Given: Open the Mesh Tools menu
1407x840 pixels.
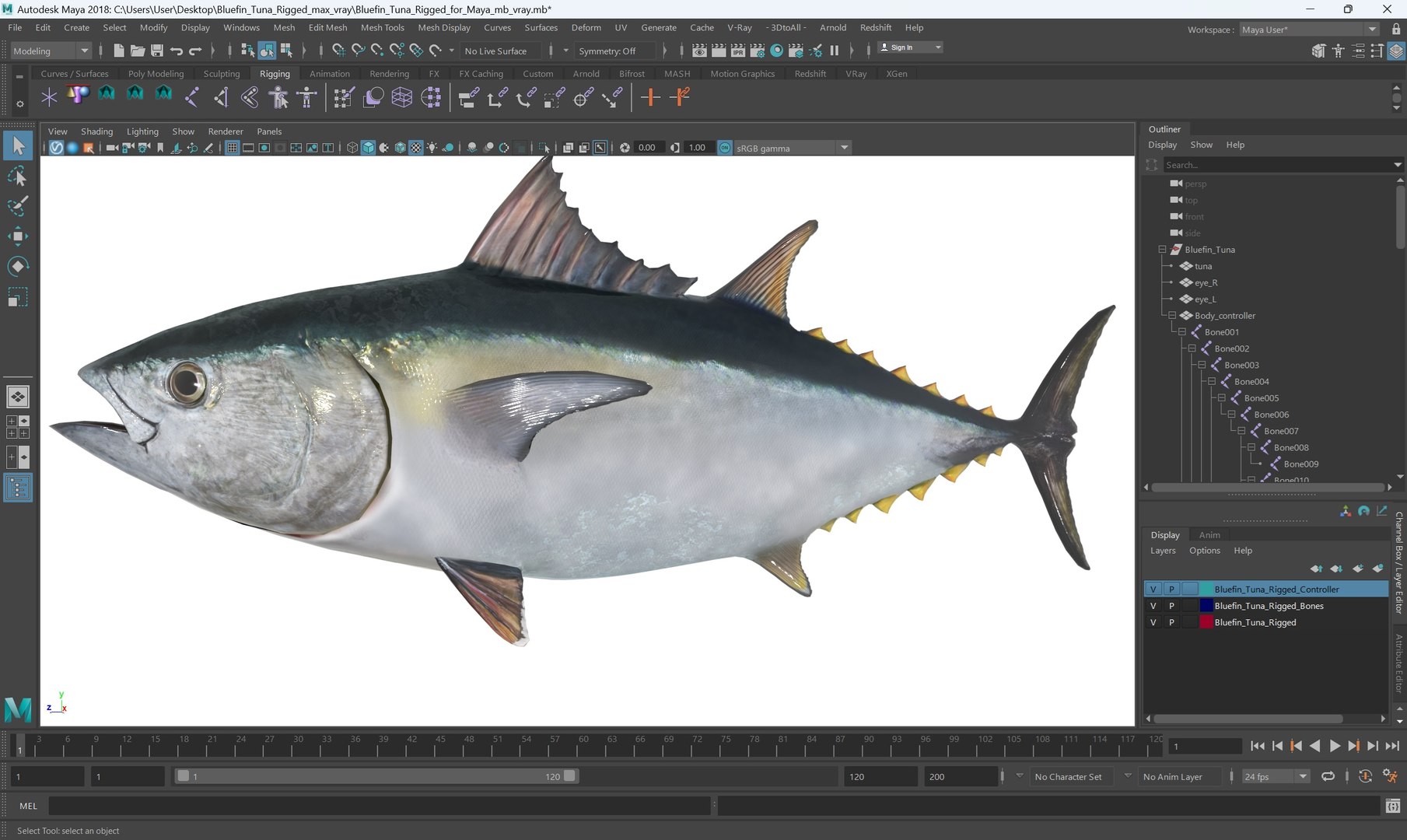Looking at the screenshot, I should click(x=382, y=27).
